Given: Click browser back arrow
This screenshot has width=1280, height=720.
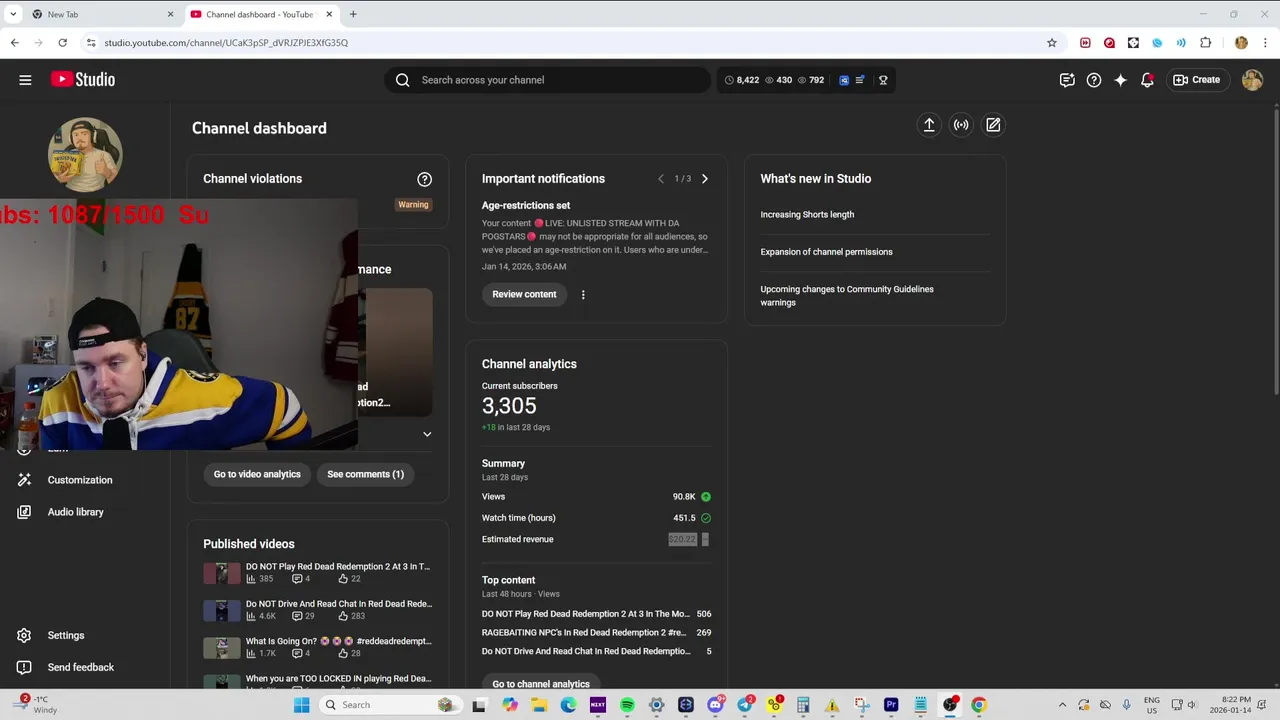Looking at the screenshot, I should (x=14, y=43).
